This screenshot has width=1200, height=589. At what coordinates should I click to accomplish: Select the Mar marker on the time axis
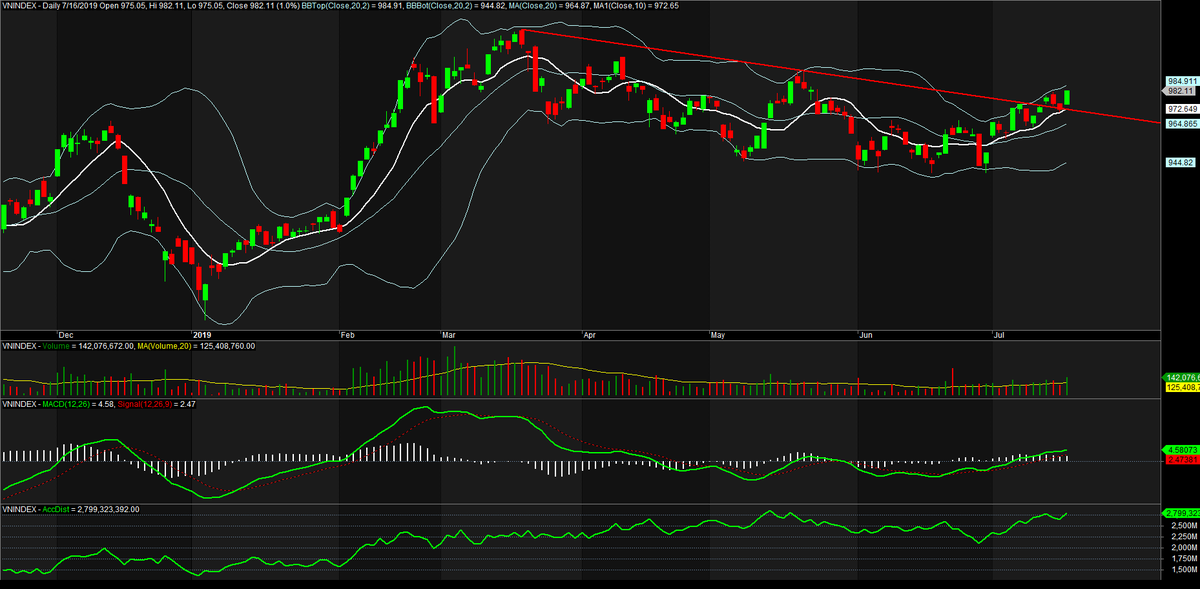[449, 334]
